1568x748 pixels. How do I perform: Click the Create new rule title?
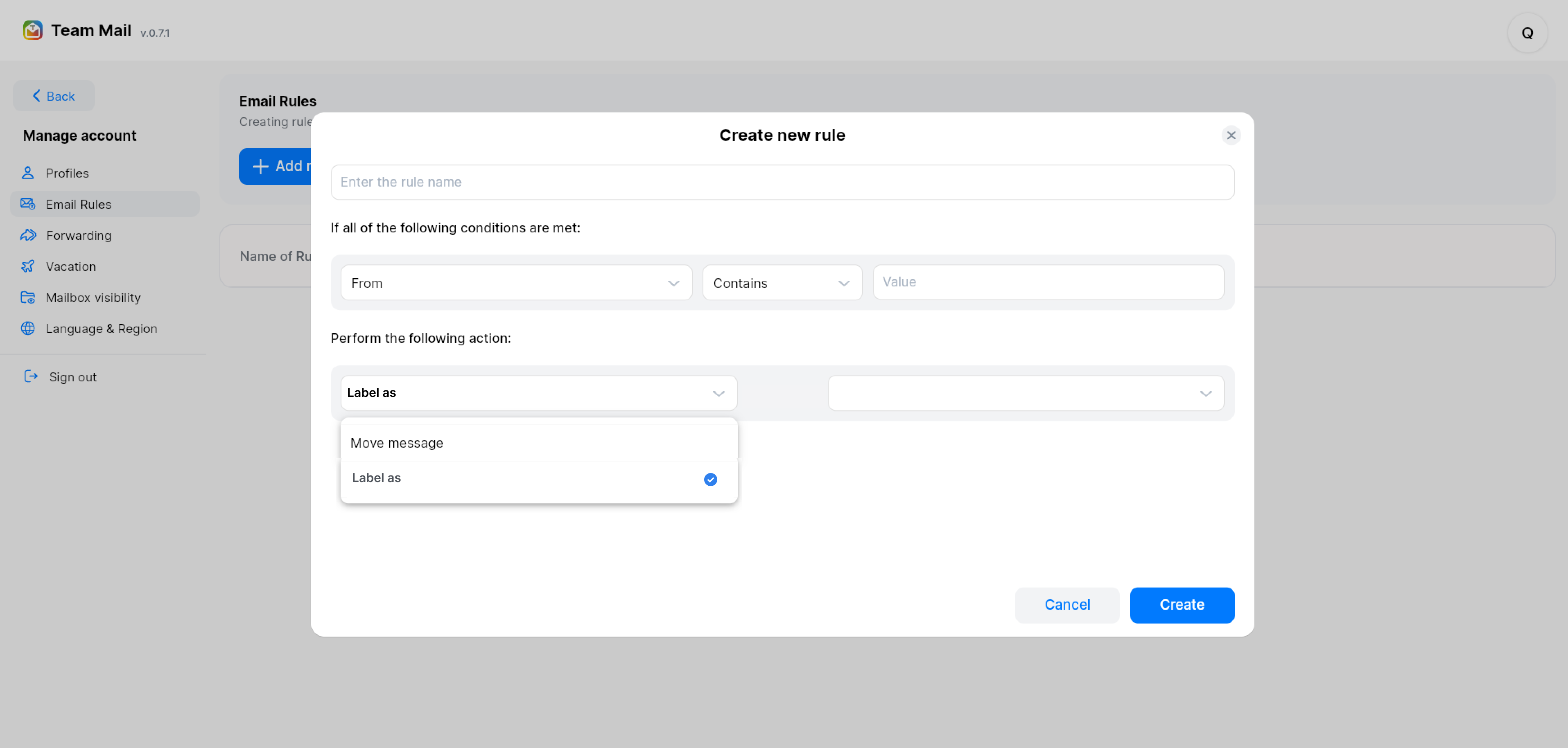coord(782,135)
